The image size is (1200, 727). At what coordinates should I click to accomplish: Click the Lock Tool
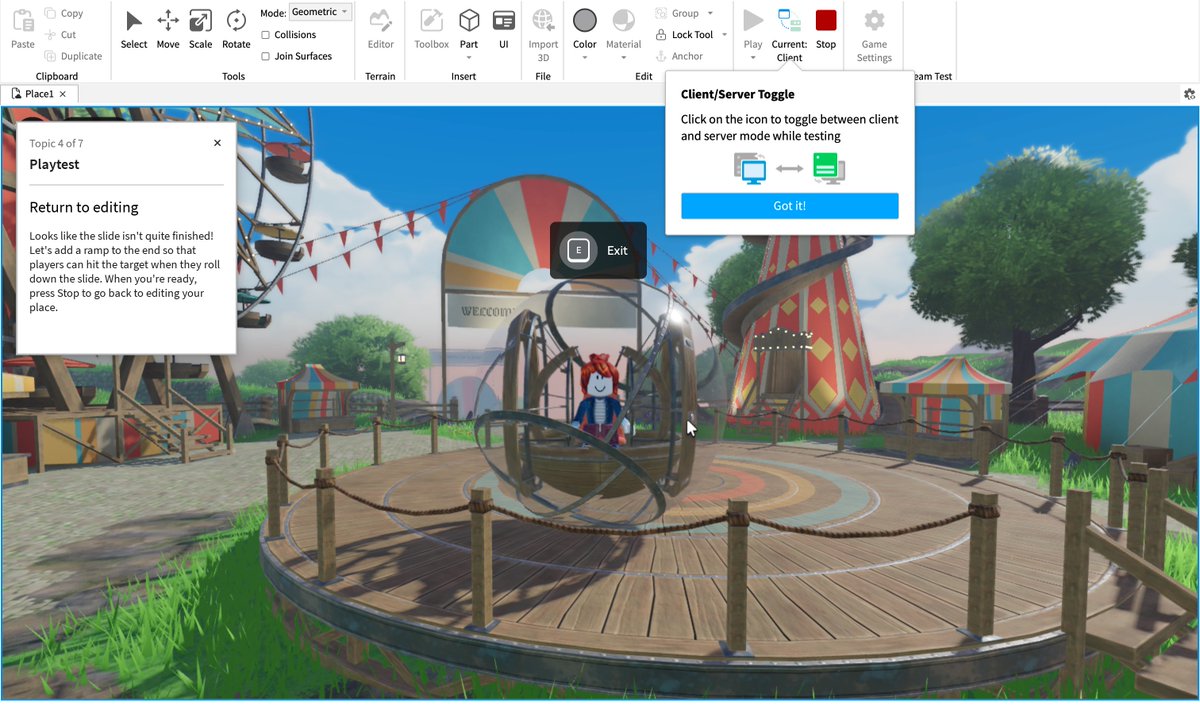(684, 35)
